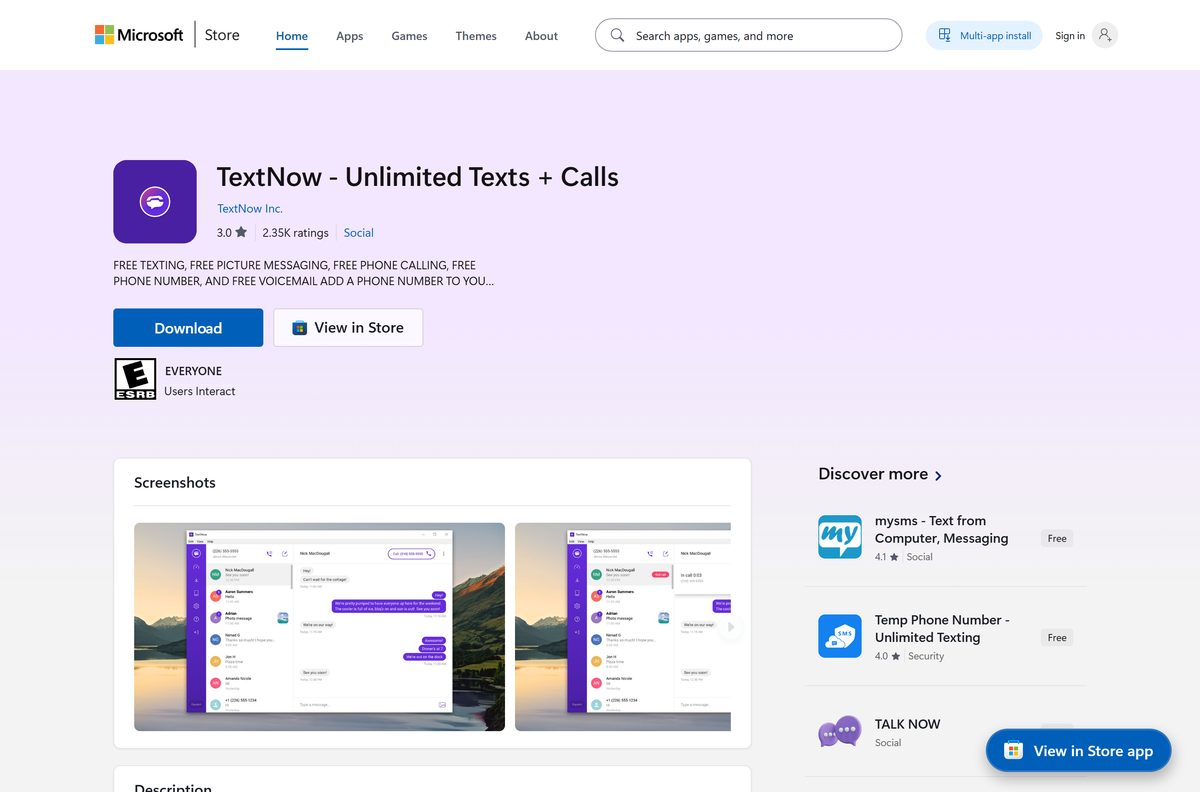The height and width of the screenshot is (792, 1200).
Task: Click the Sign in link
Action: [1070, 36]
